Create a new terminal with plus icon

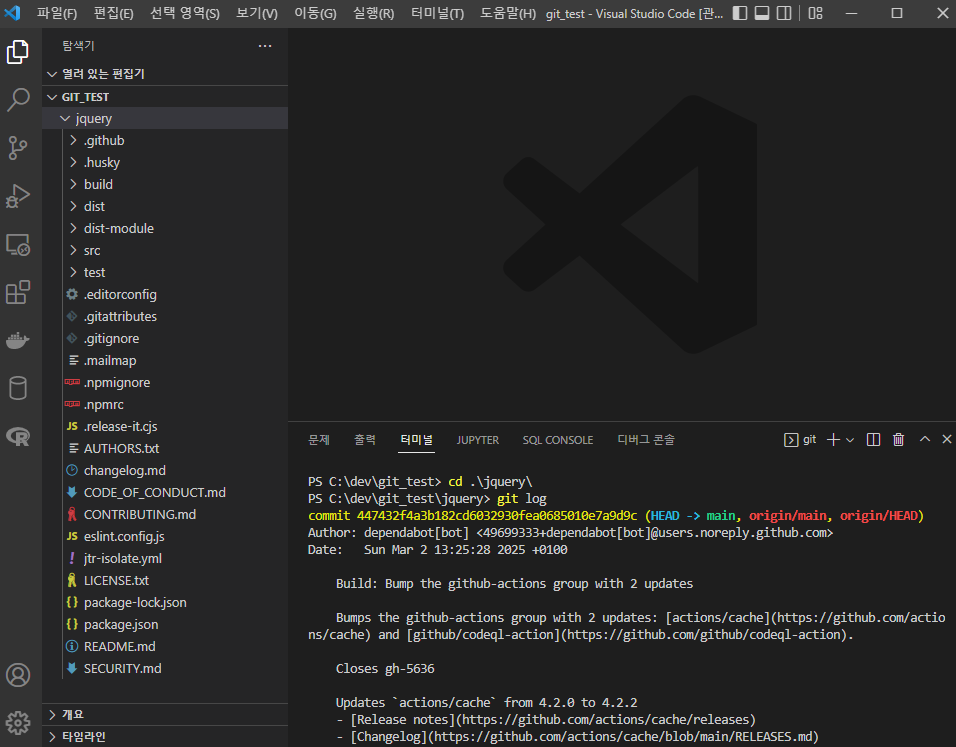pyautogui.click(x=833, y=440)
